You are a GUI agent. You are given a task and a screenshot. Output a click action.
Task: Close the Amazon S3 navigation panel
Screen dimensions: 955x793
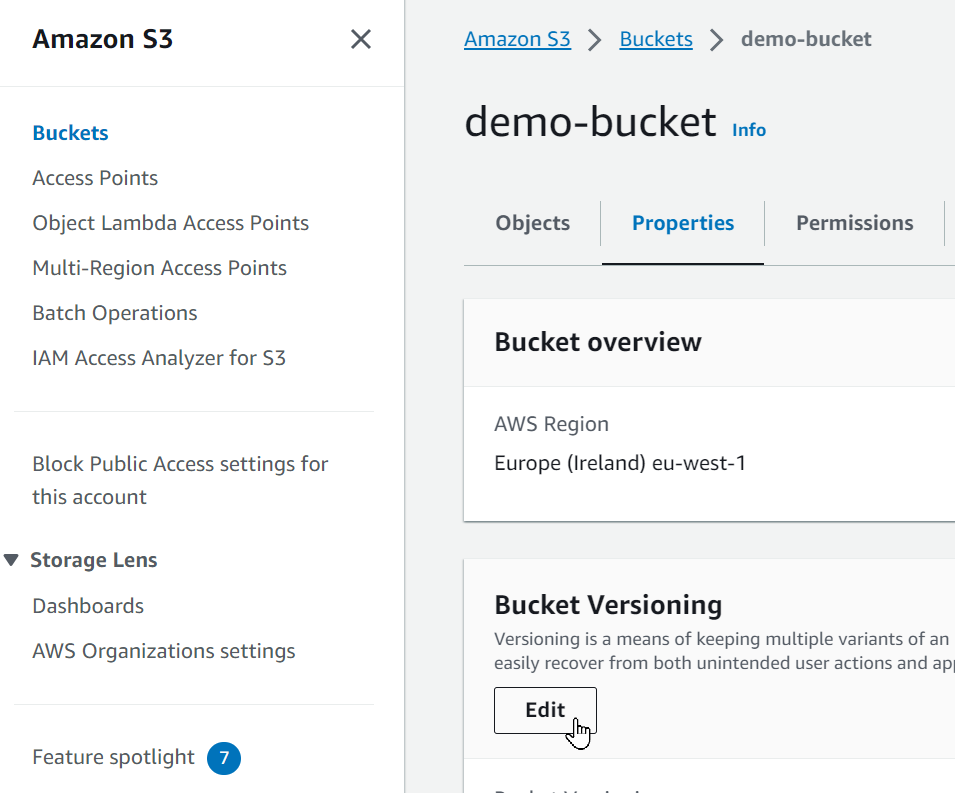(x=361, y=39)
